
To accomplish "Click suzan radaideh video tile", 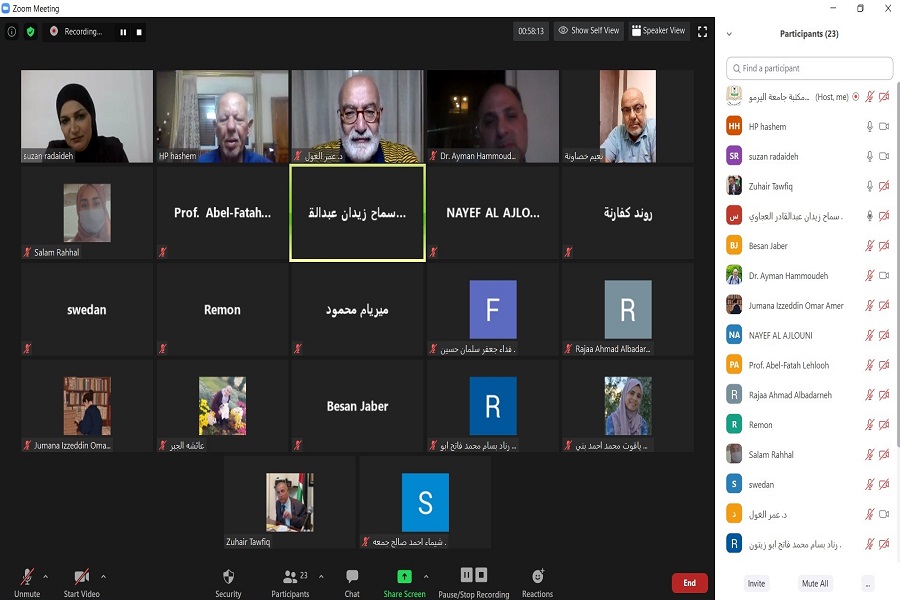I will click(x=87, y=116).
